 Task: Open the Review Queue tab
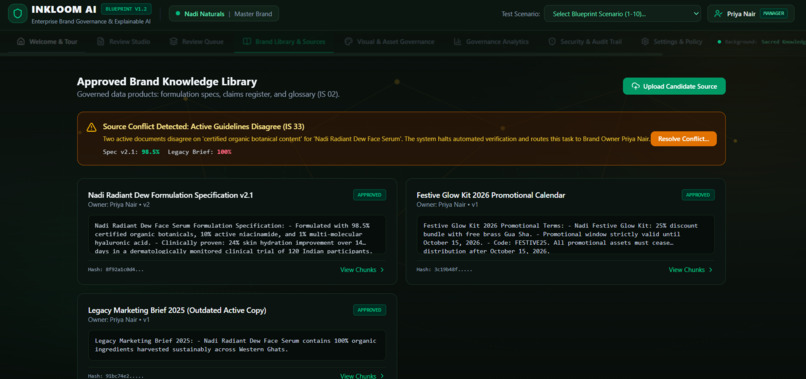tap(196, 42)
